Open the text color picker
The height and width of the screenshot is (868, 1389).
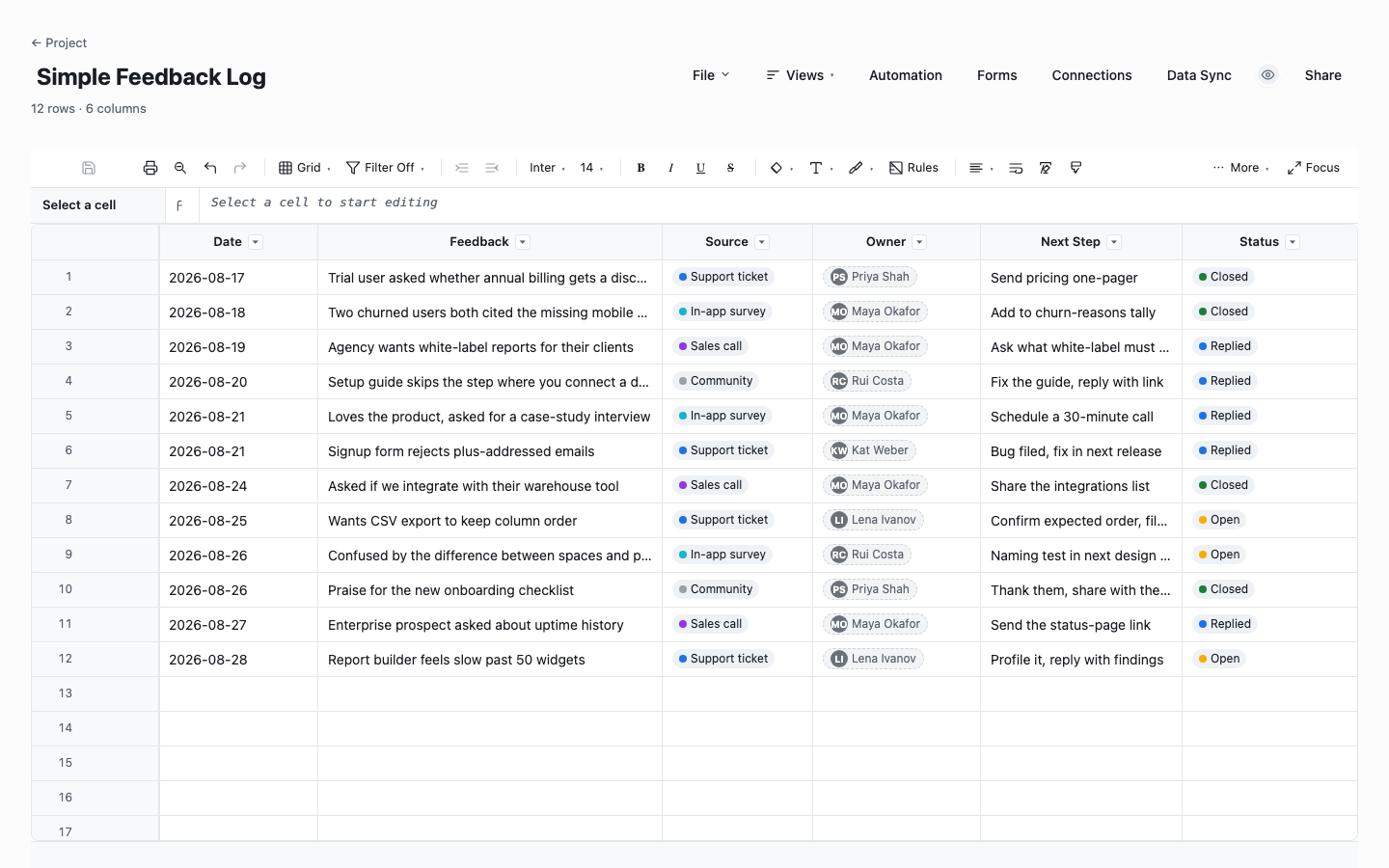pos(821,168)
